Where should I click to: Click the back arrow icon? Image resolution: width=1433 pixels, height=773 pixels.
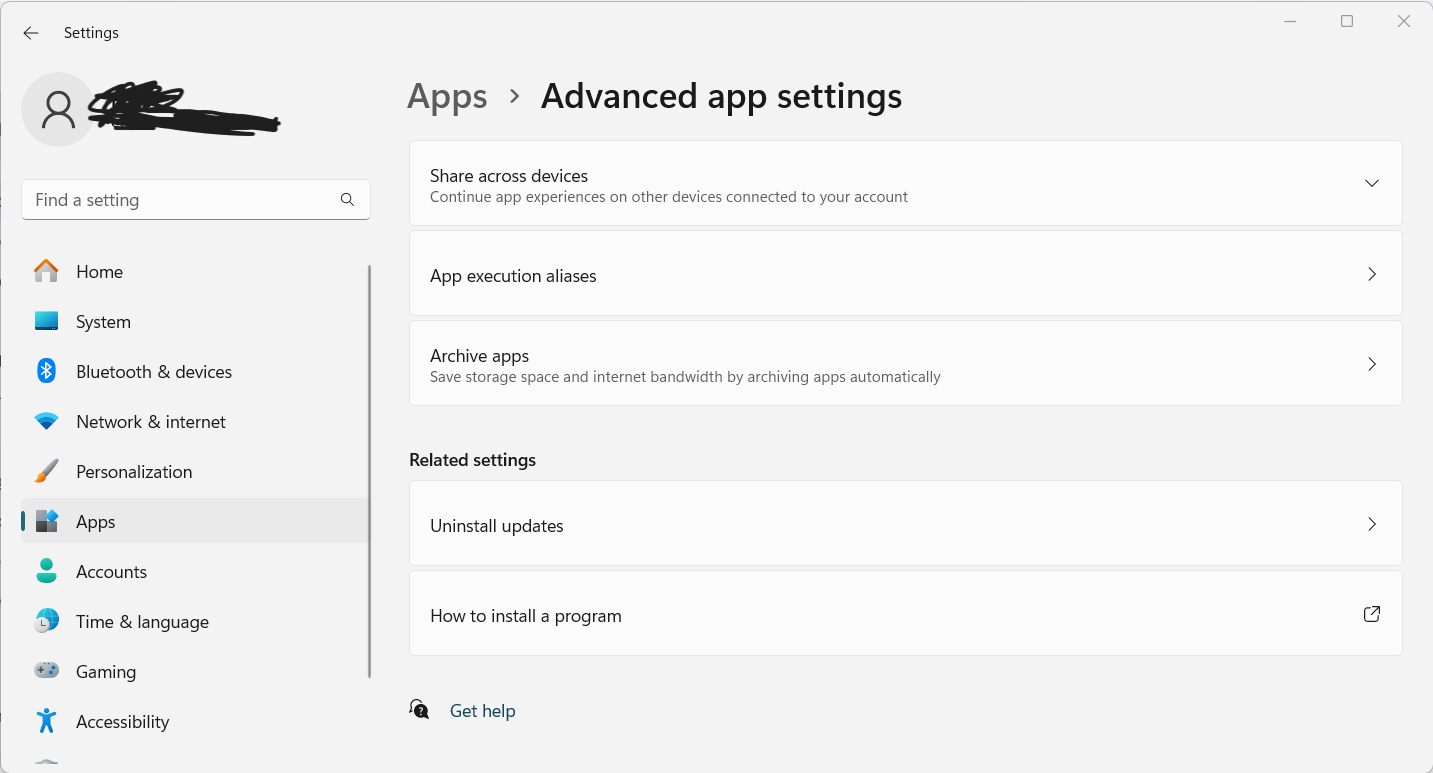point(31,33)
